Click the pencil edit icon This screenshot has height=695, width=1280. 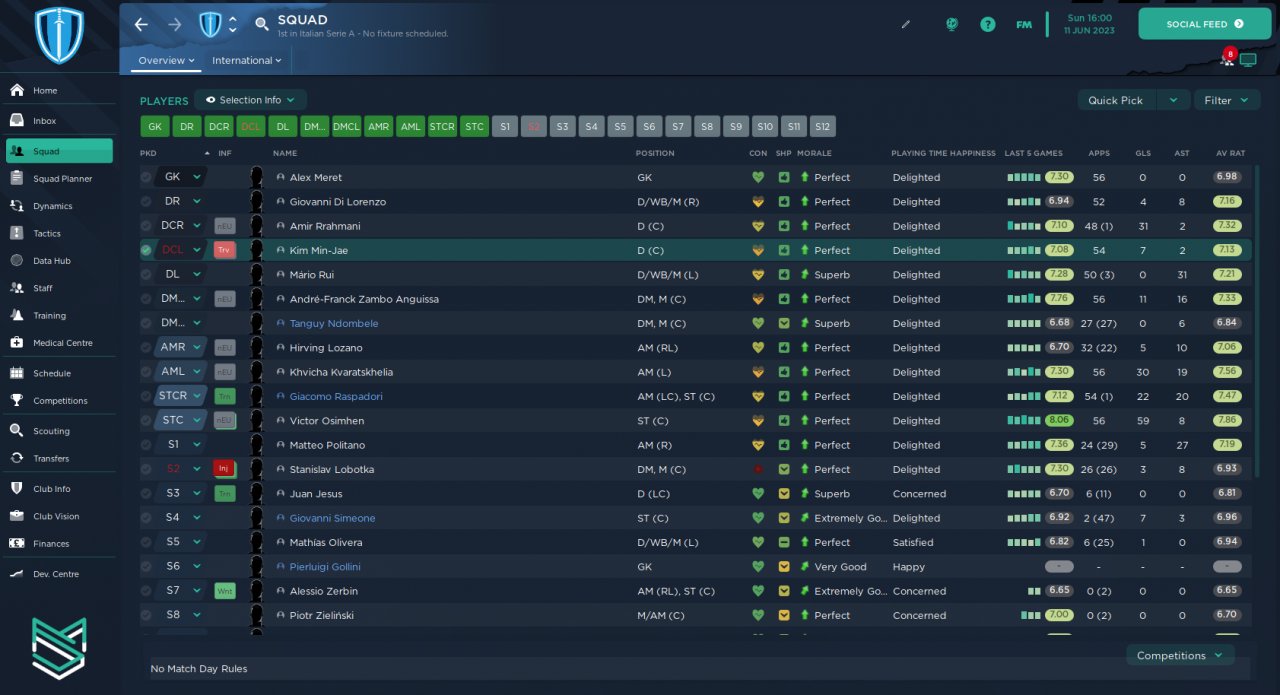tap(906, 24)
